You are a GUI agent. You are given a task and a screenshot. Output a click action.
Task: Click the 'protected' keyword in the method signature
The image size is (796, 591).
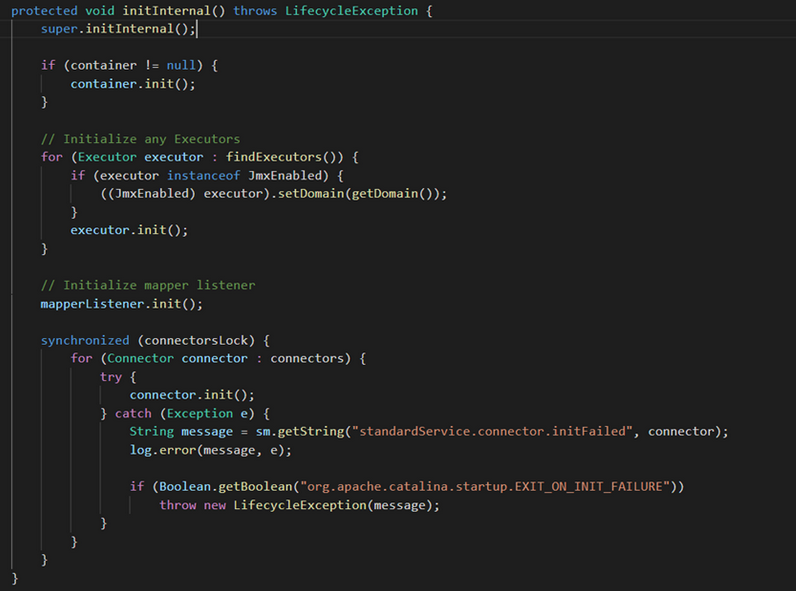44,11
